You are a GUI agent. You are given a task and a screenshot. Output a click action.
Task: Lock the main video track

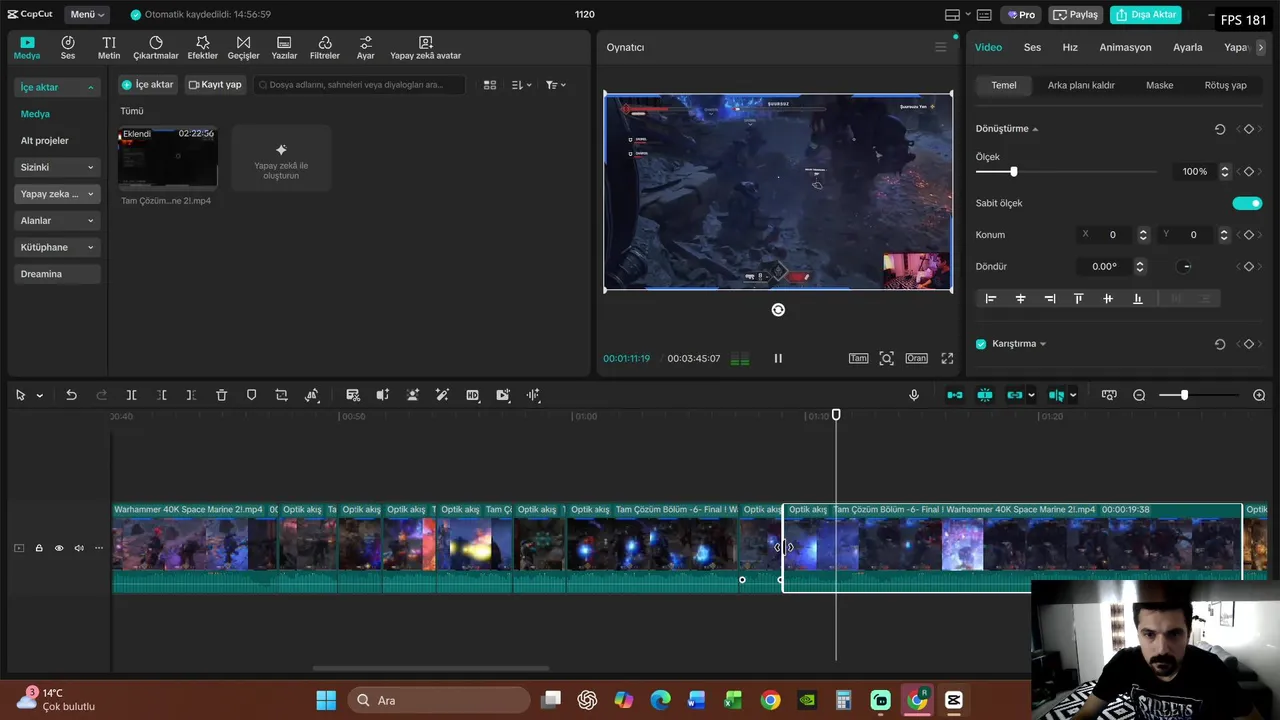(x=39, y=548)
